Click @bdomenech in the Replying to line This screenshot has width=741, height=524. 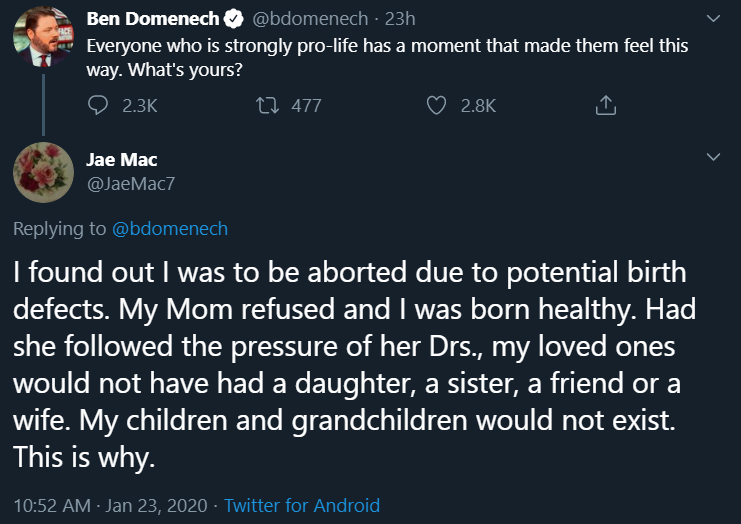tap(170, 229)
